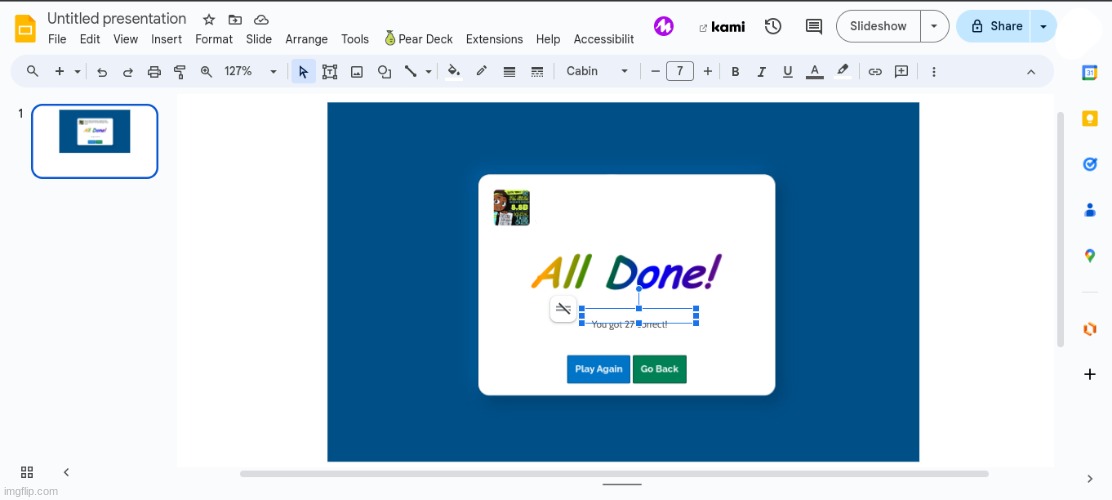Open the Edit menu

90,39
